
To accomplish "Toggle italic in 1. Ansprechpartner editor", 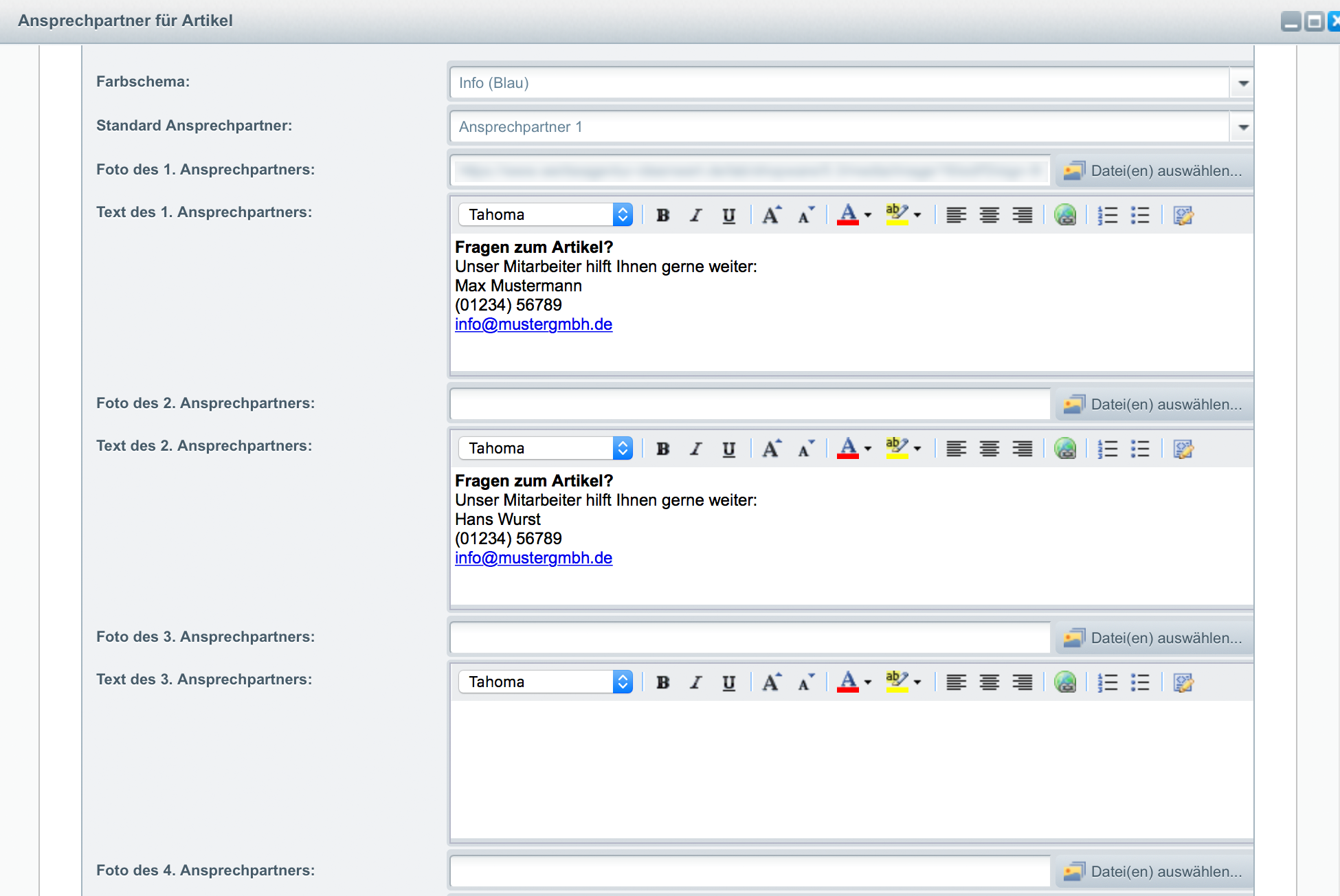I will [x=695, y=215].
